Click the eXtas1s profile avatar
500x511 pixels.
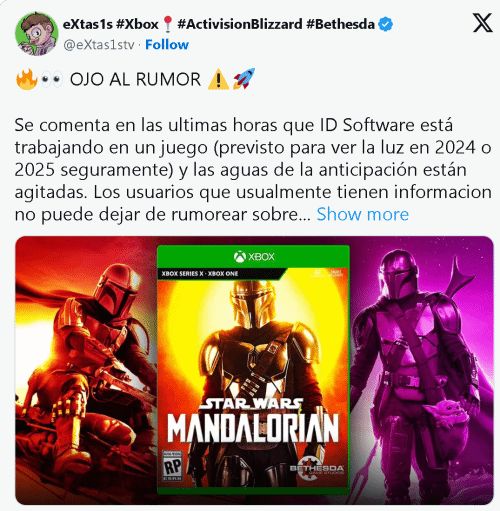tap(37, 34)
